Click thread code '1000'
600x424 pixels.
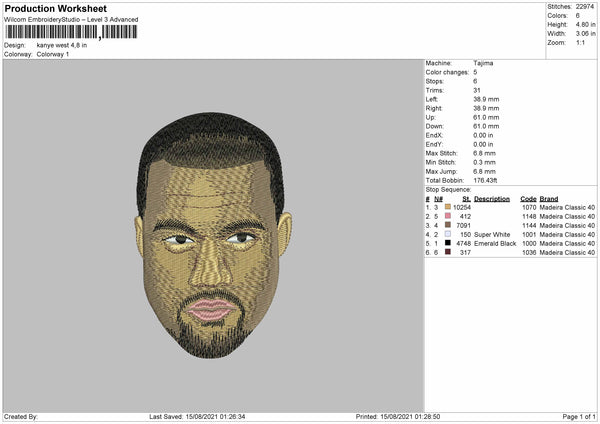tap(529, 243)
